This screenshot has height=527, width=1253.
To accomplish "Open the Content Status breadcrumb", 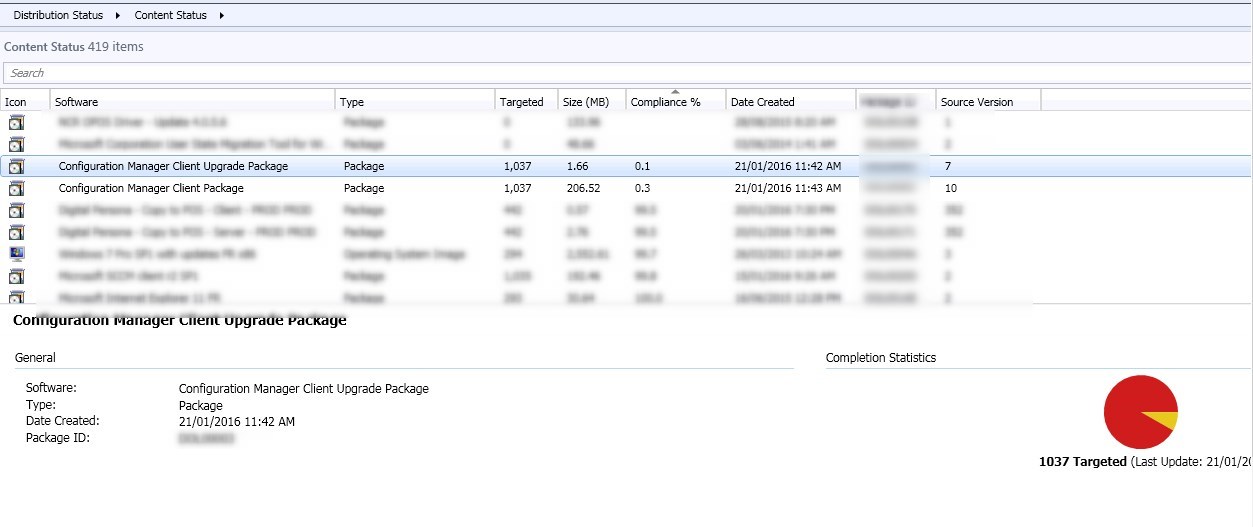I will point(171,15).
